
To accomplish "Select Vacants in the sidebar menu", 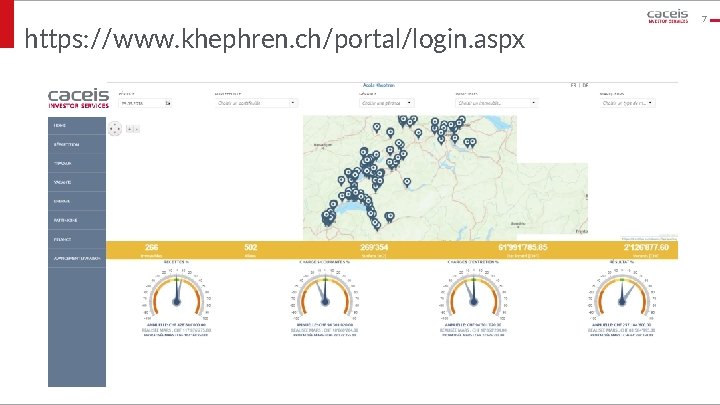I will point(77,182).
